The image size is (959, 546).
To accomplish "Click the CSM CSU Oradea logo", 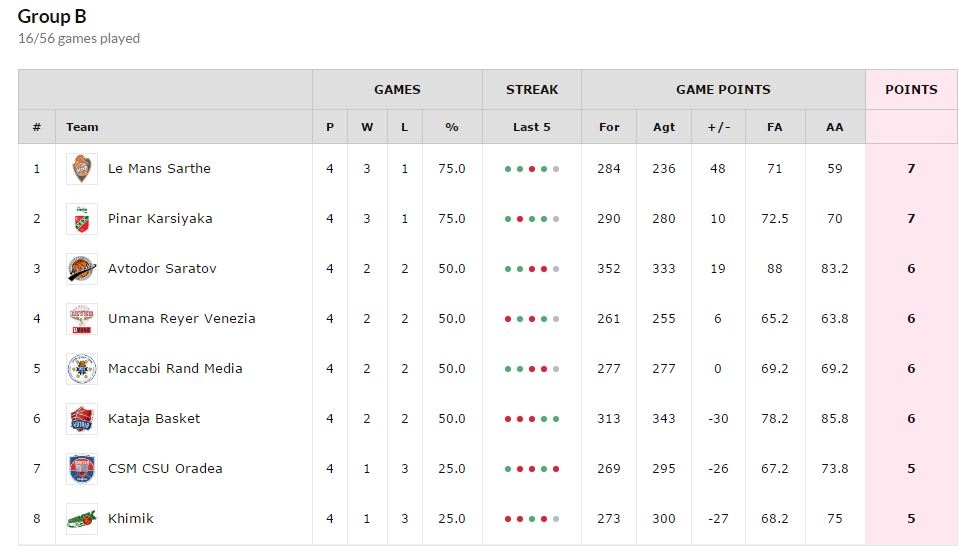I will (82, 469).
